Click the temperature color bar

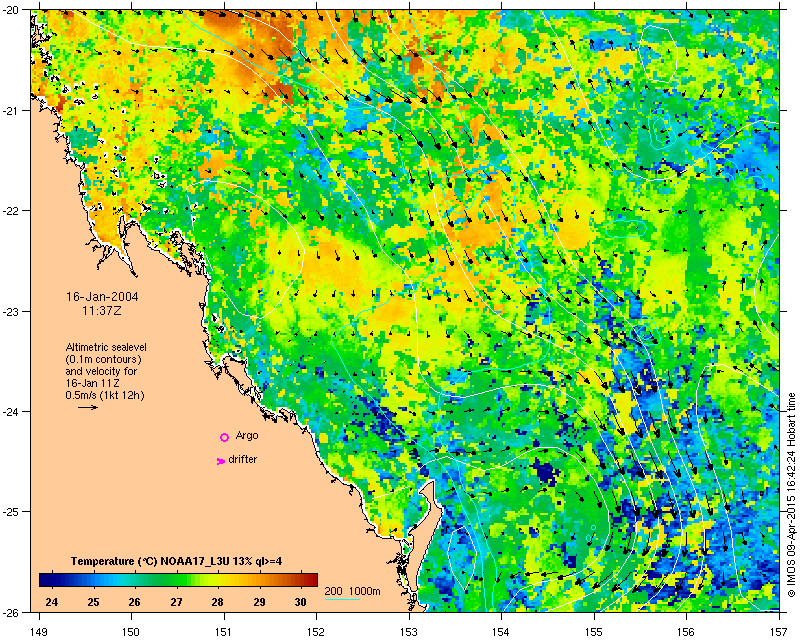(x=178, y=580)
